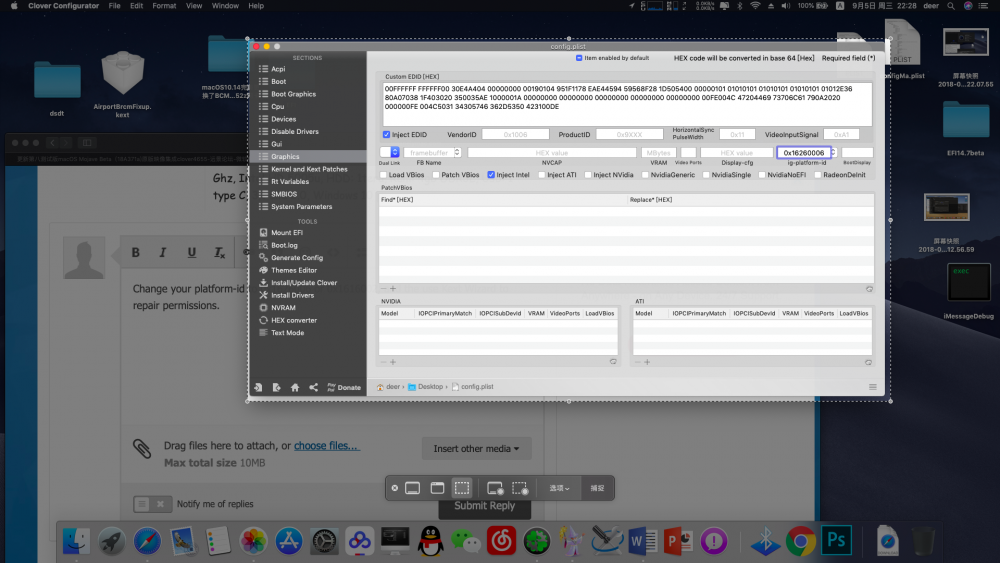Open the NVRAM tool

pos(283,308)
